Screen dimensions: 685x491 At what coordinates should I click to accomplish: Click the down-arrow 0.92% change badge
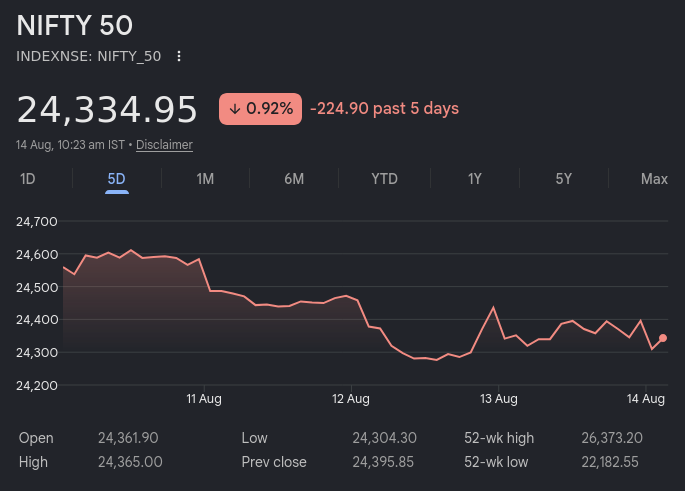pyautogui.click(x=260, y=109)
